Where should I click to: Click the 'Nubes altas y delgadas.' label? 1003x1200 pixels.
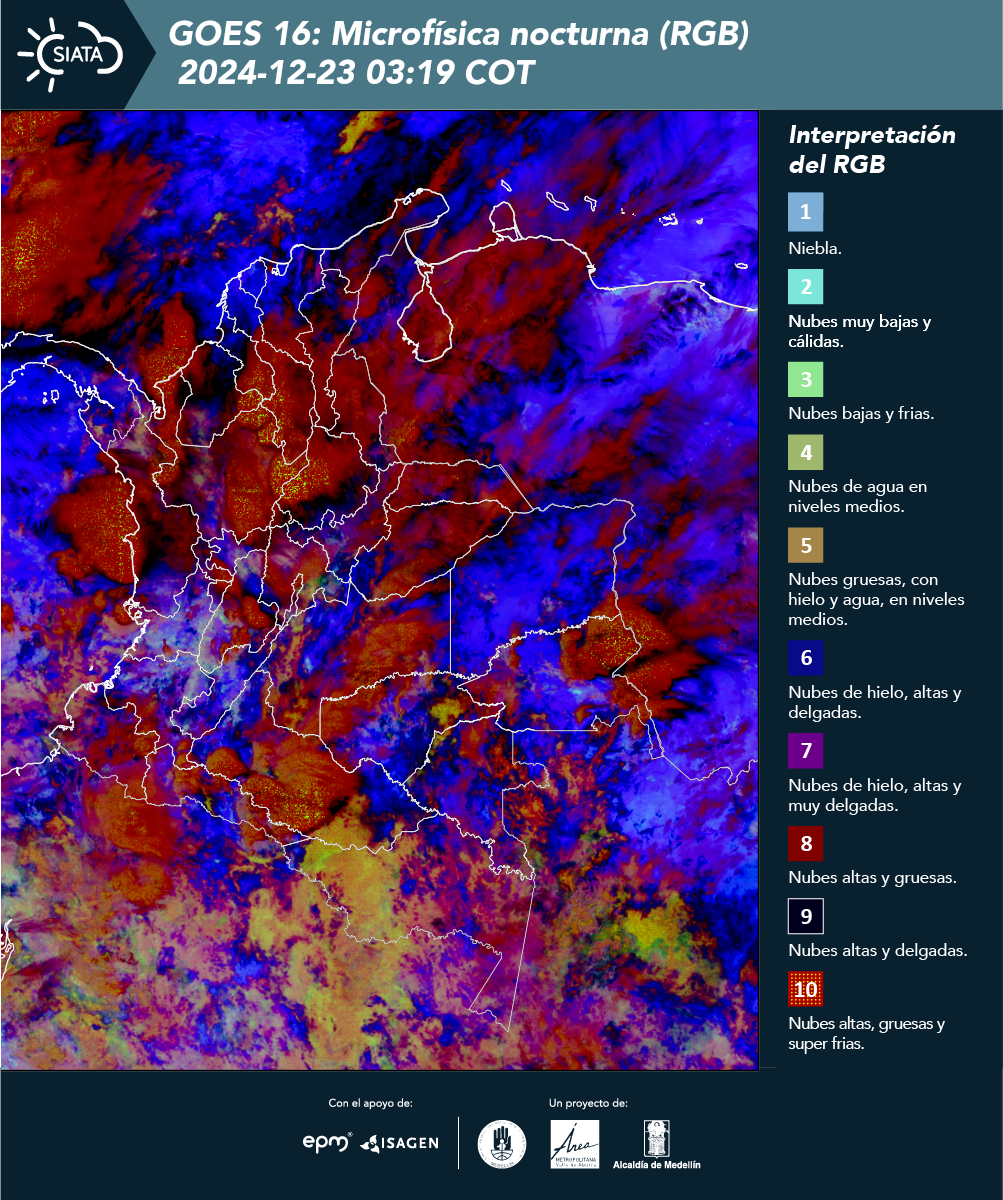click(x=877, y=951)
